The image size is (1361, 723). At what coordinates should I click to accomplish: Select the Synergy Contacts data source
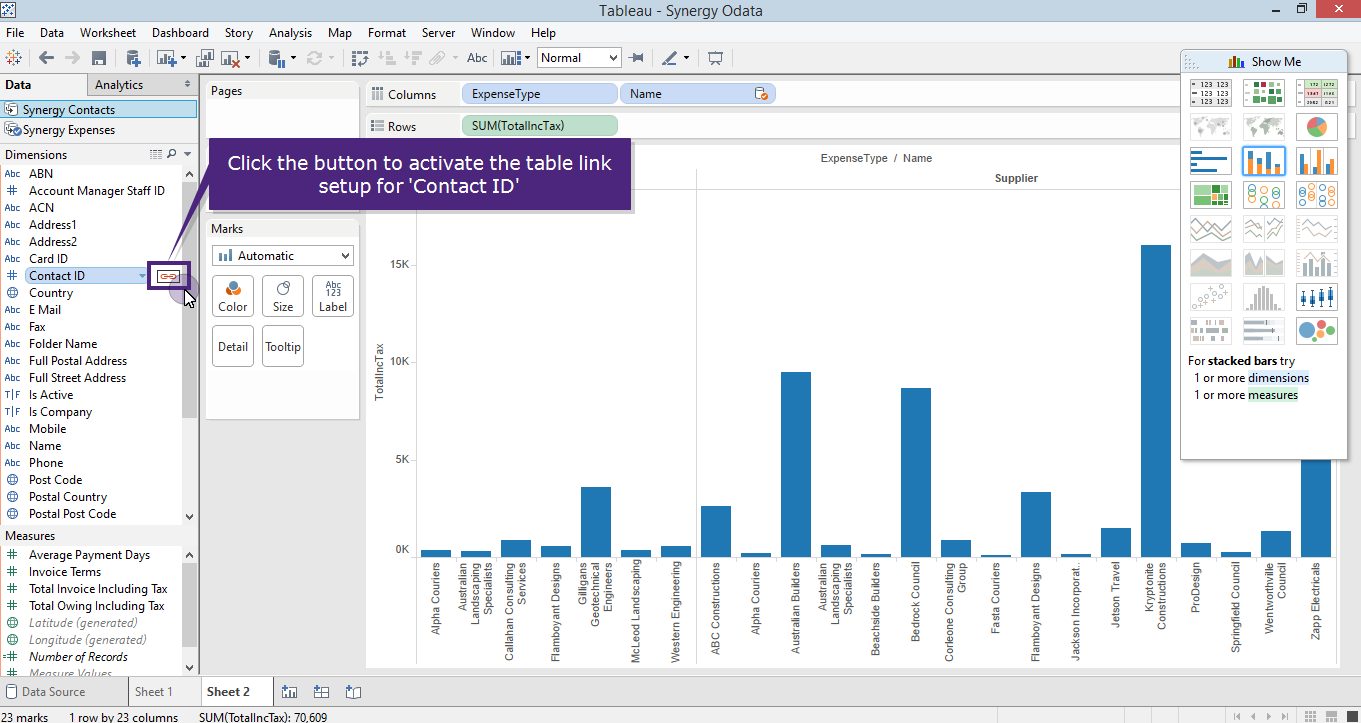[99, 110]
